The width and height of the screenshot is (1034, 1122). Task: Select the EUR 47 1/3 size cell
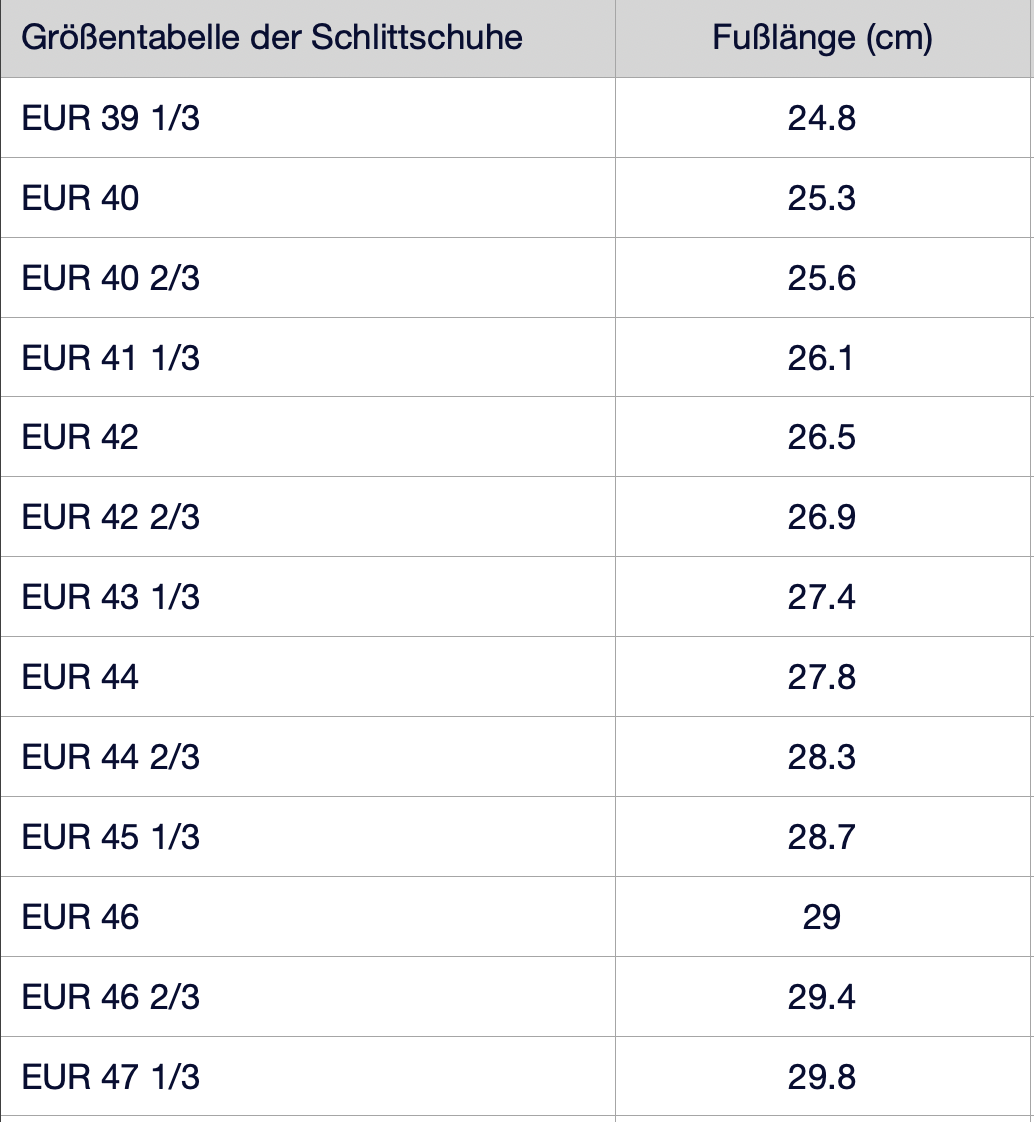pos(111,1077)
